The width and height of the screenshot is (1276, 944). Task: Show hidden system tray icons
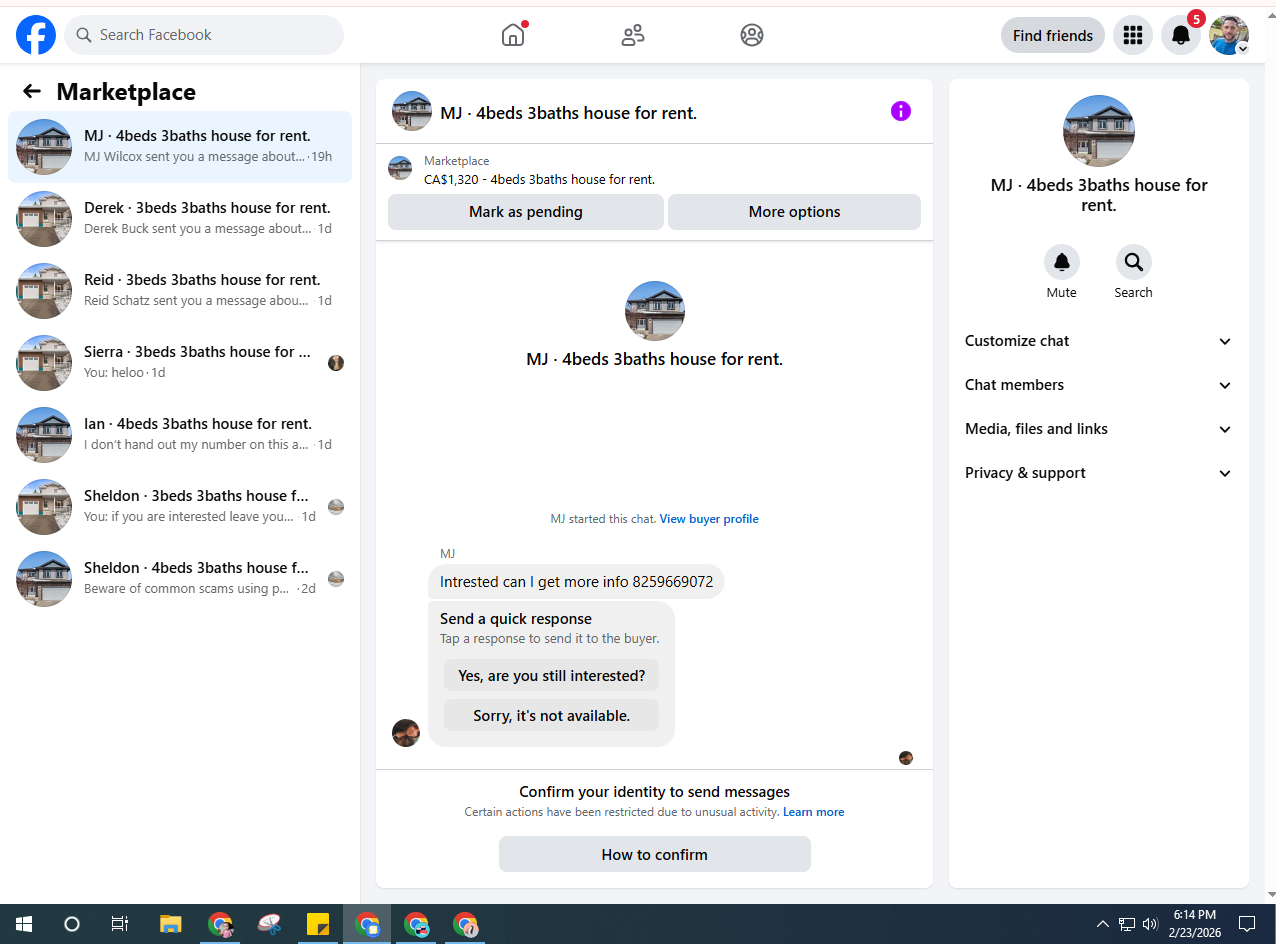point(1103,924)
